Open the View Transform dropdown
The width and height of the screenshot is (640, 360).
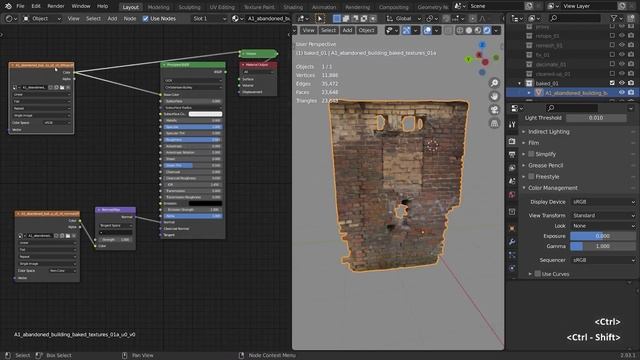[x=603, y=215]
